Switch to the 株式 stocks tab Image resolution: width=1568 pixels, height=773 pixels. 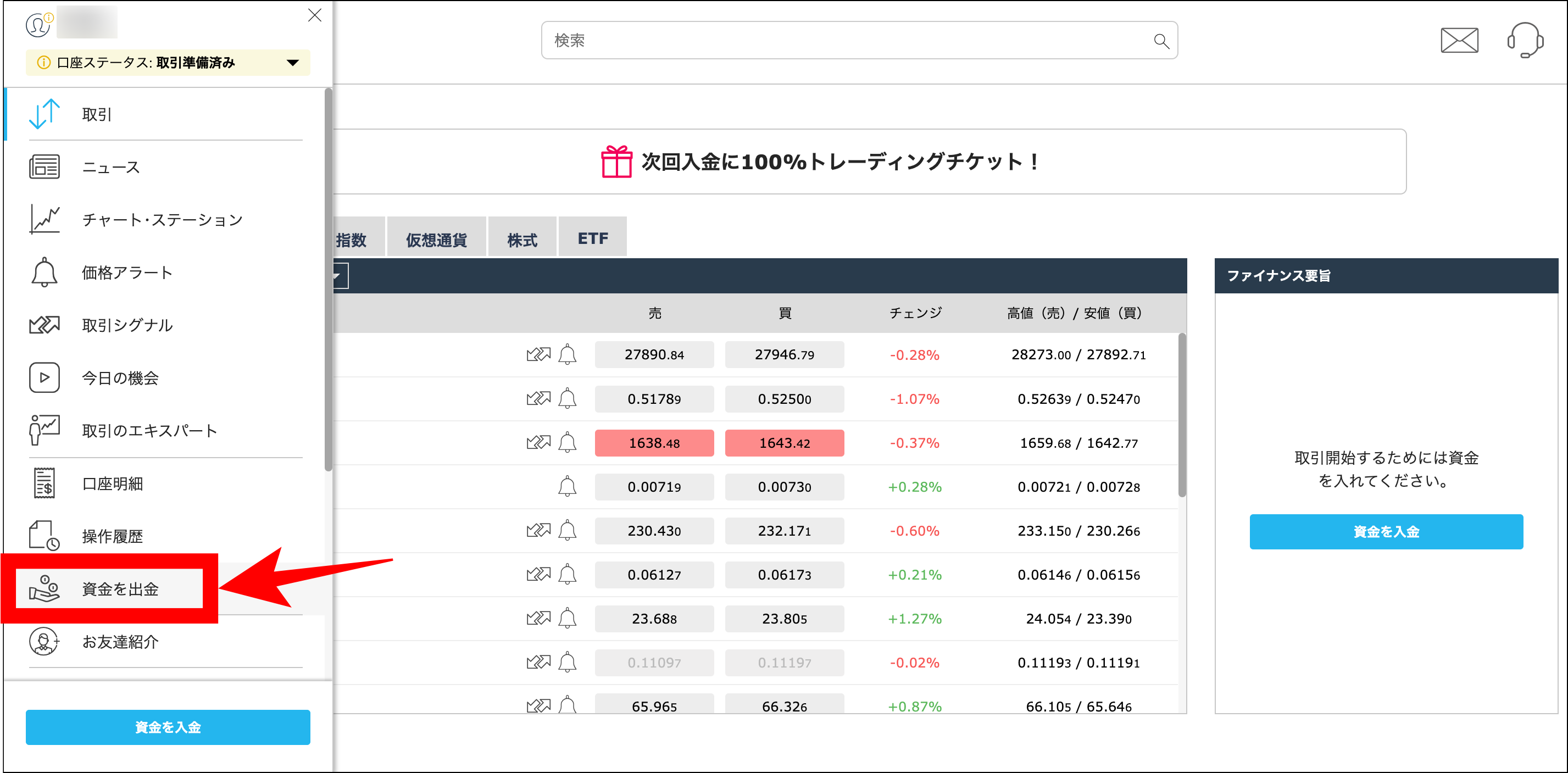[x=521, y=237]
